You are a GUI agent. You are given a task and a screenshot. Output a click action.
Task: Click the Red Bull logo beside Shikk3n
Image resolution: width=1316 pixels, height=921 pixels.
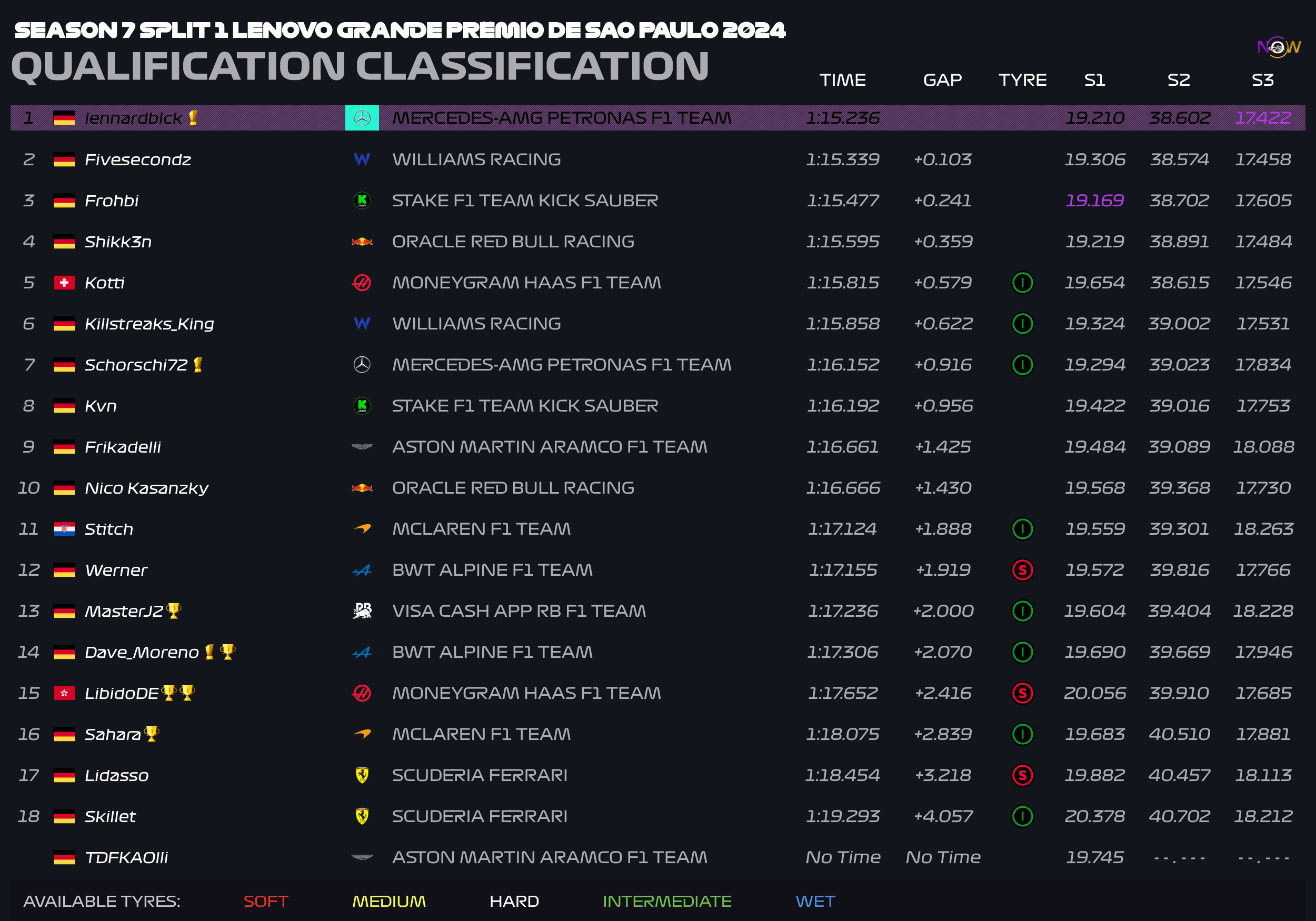362,242
